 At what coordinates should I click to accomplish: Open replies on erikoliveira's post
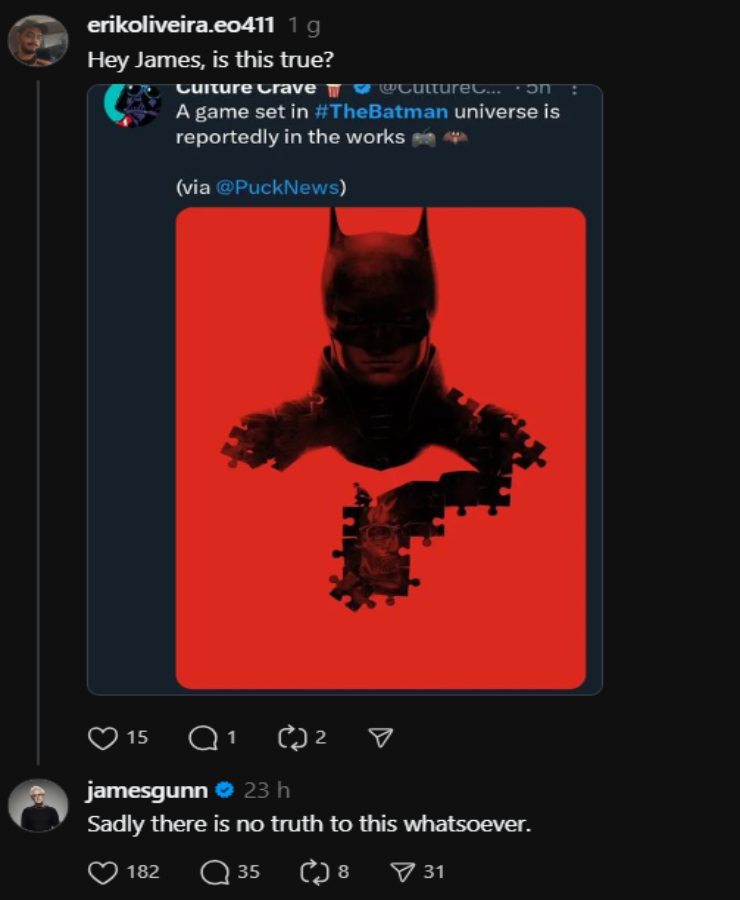click(203, 738)
